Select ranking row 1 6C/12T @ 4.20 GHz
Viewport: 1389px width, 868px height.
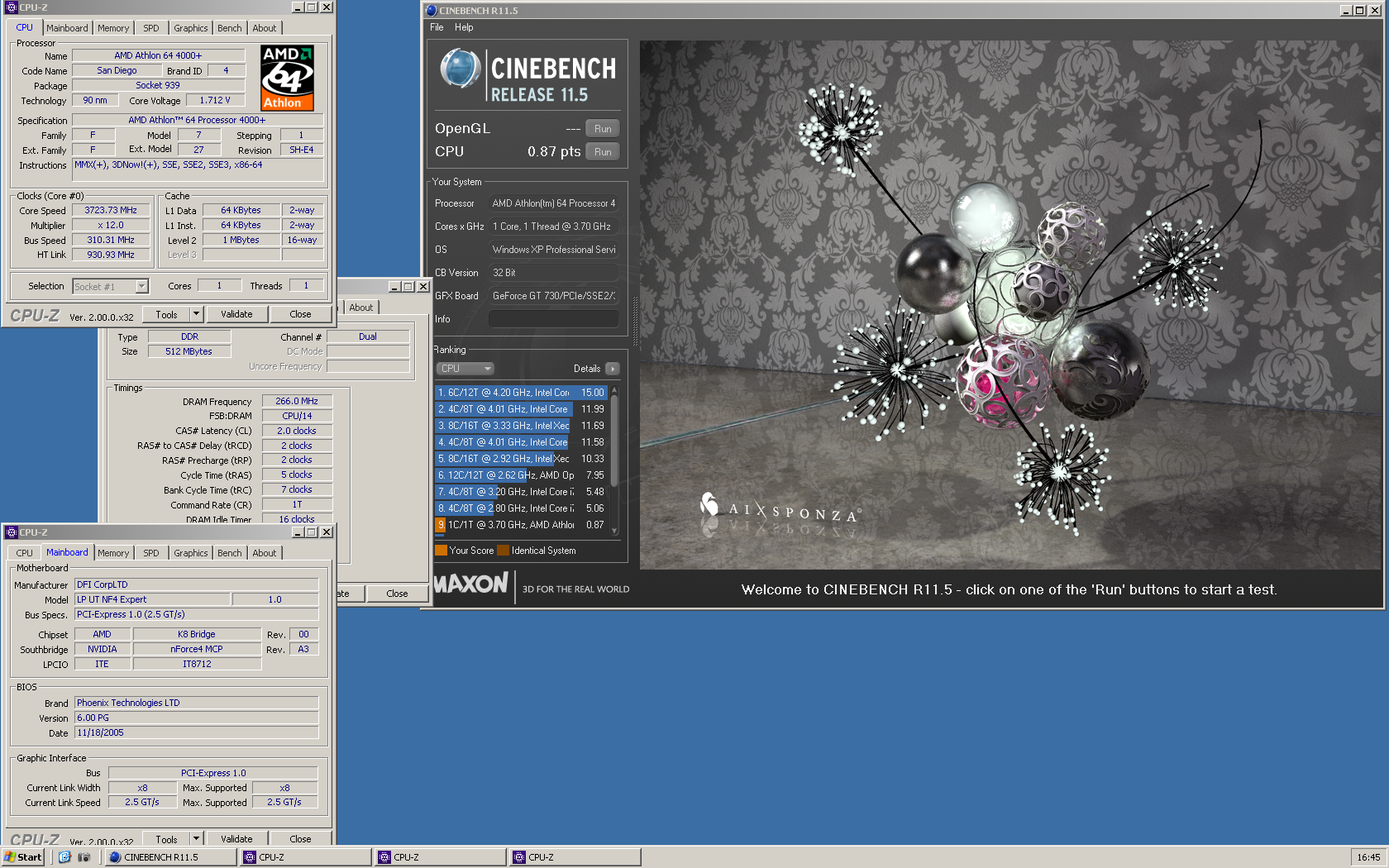pyautogui.click(x=522, y=393)
